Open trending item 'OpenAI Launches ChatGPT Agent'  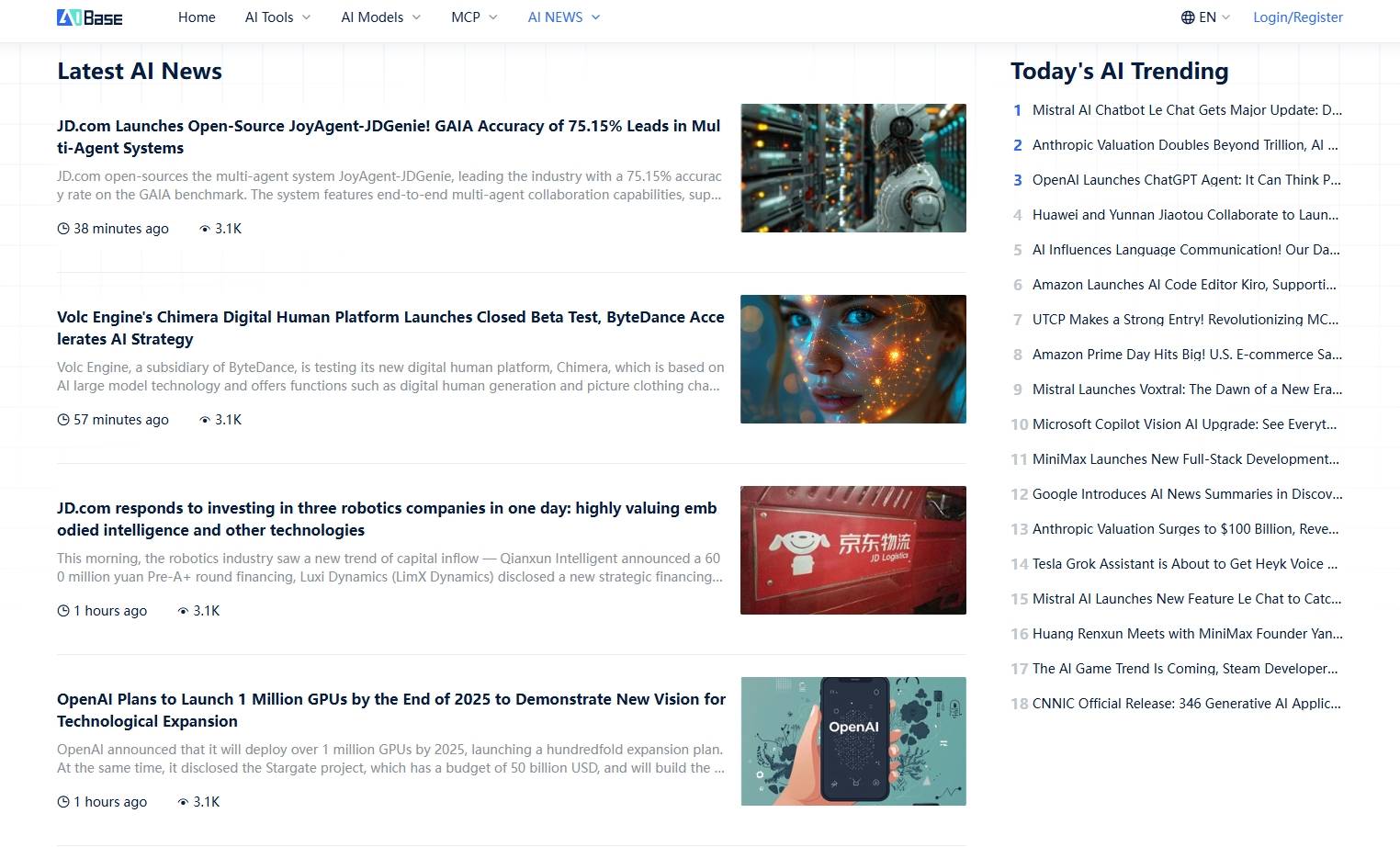pyautogui.click(x=1185, y=180)
